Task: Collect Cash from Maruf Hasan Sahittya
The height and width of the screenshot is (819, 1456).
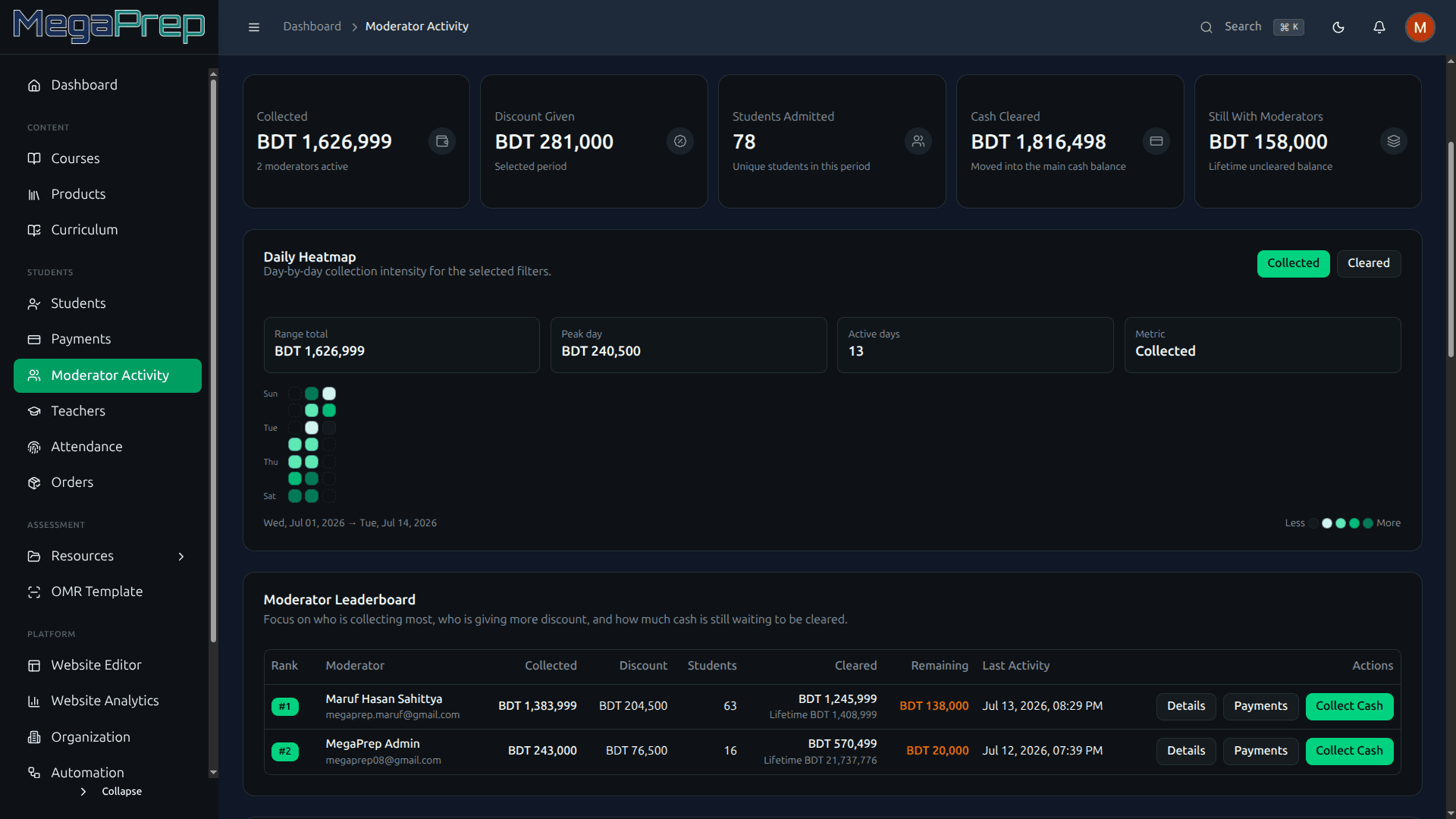Action: 1349,707
